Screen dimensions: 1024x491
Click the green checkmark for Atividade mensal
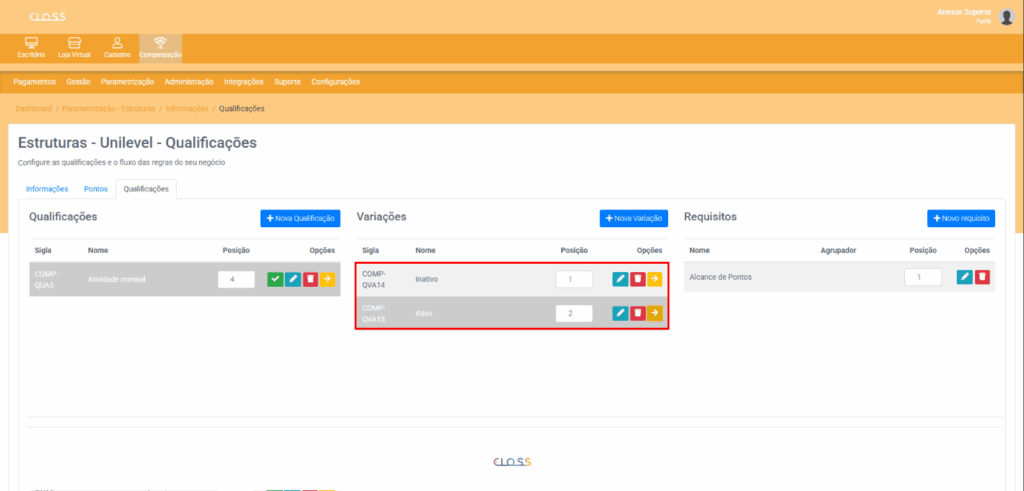(x=275, y=279)
